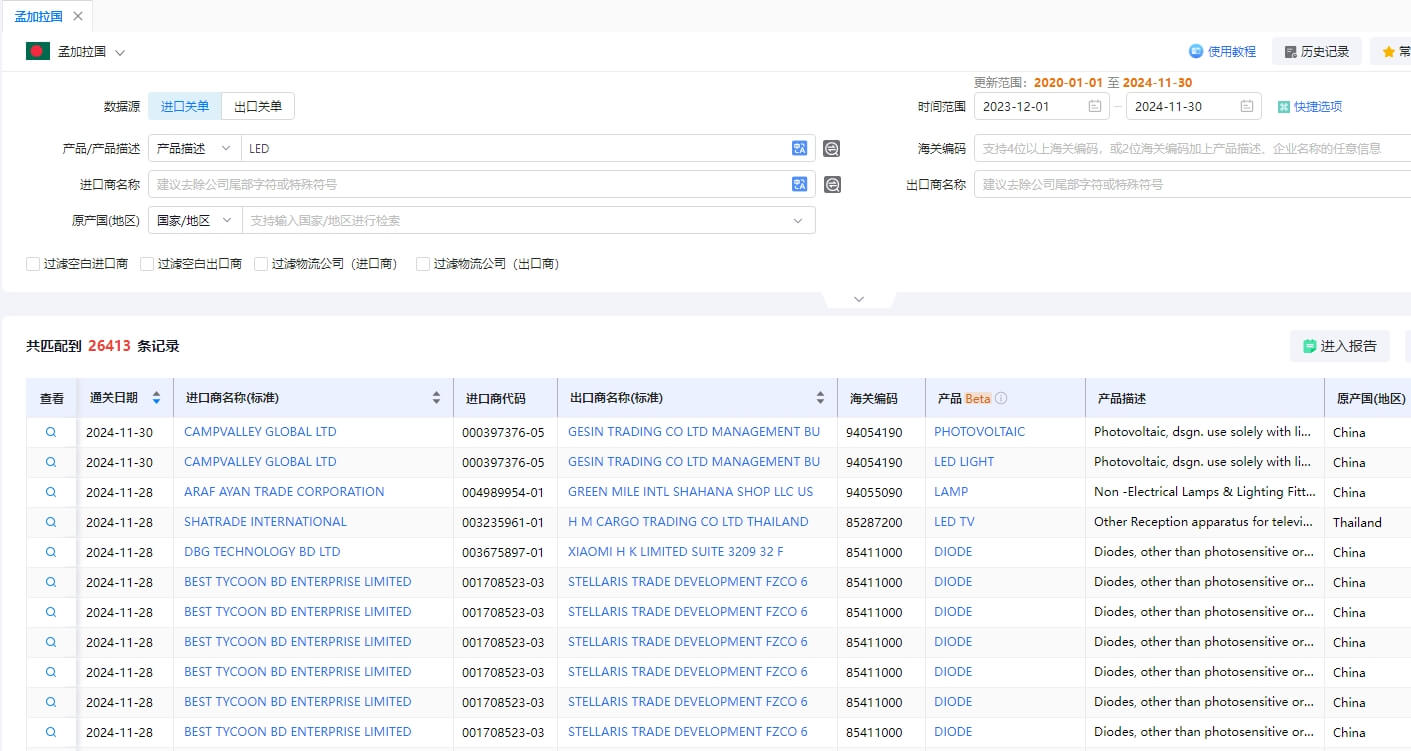The width and height of the screenshot is (1411, 751).
Task: Open batch input icon beside LED field
Action: pos(831,148)
